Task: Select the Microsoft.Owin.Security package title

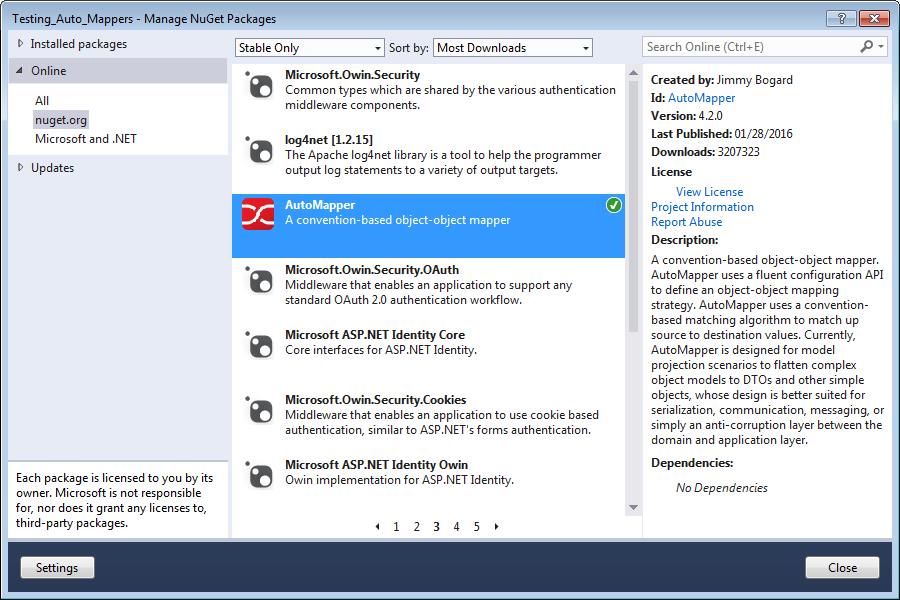Action: click(x=352, y=75)
